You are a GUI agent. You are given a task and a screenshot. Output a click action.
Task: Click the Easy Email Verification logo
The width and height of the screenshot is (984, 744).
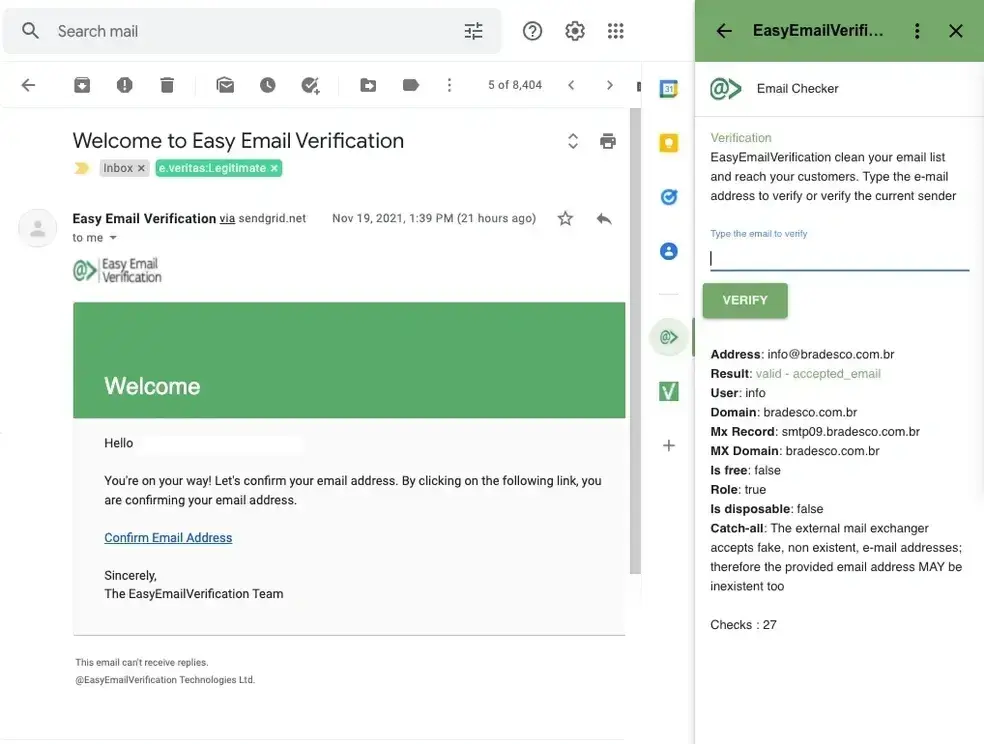[117, 270]
